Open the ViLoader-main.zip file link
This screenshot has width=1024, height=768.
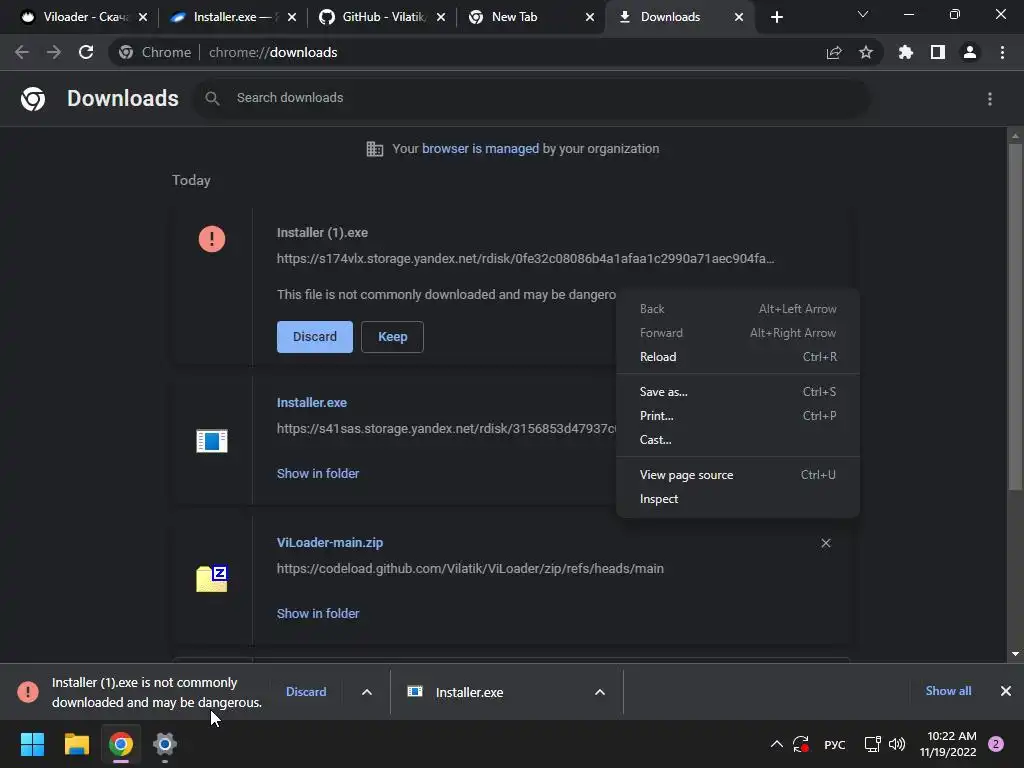click(330, 543)
